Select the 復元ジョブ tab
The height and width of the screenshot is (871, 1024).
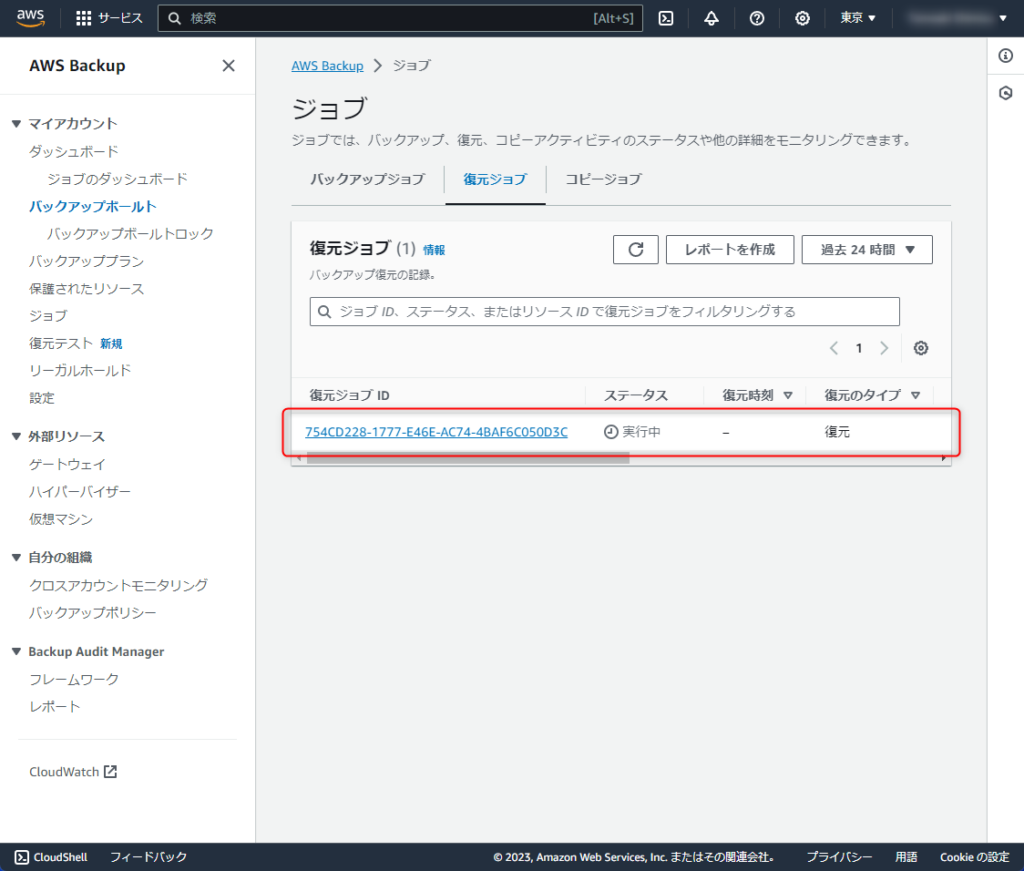(495, 179)
